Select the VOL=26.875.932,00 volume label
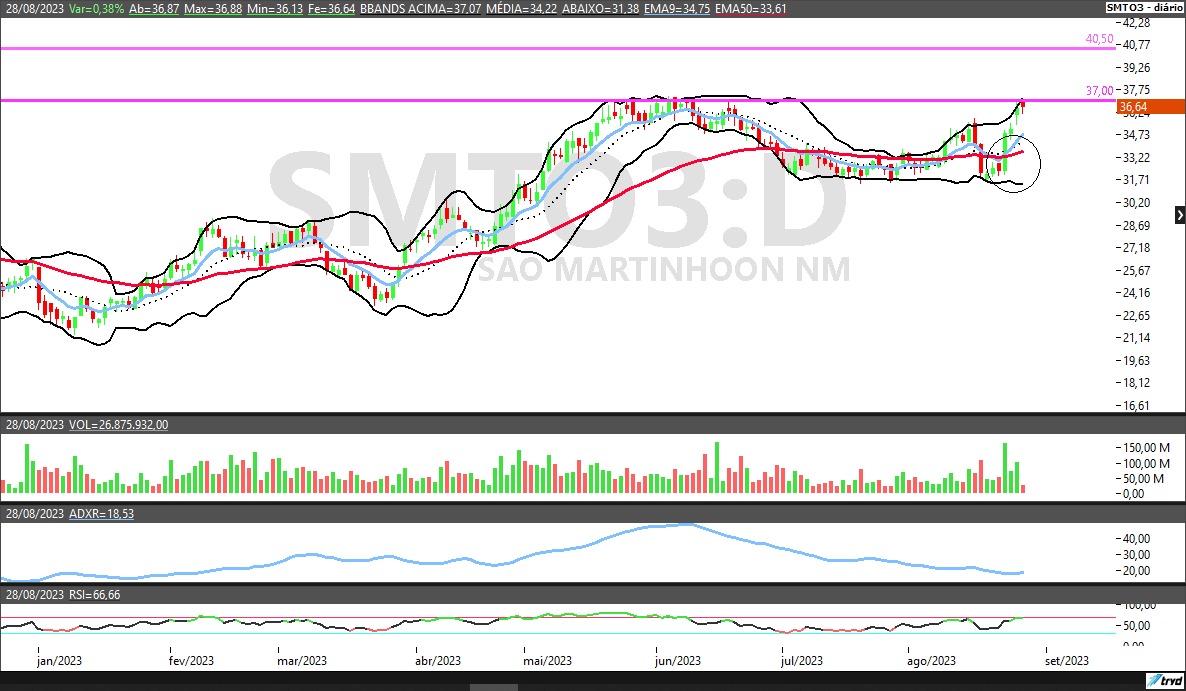The width and height of the screenshot is (1186, 691). click(119, 425)
